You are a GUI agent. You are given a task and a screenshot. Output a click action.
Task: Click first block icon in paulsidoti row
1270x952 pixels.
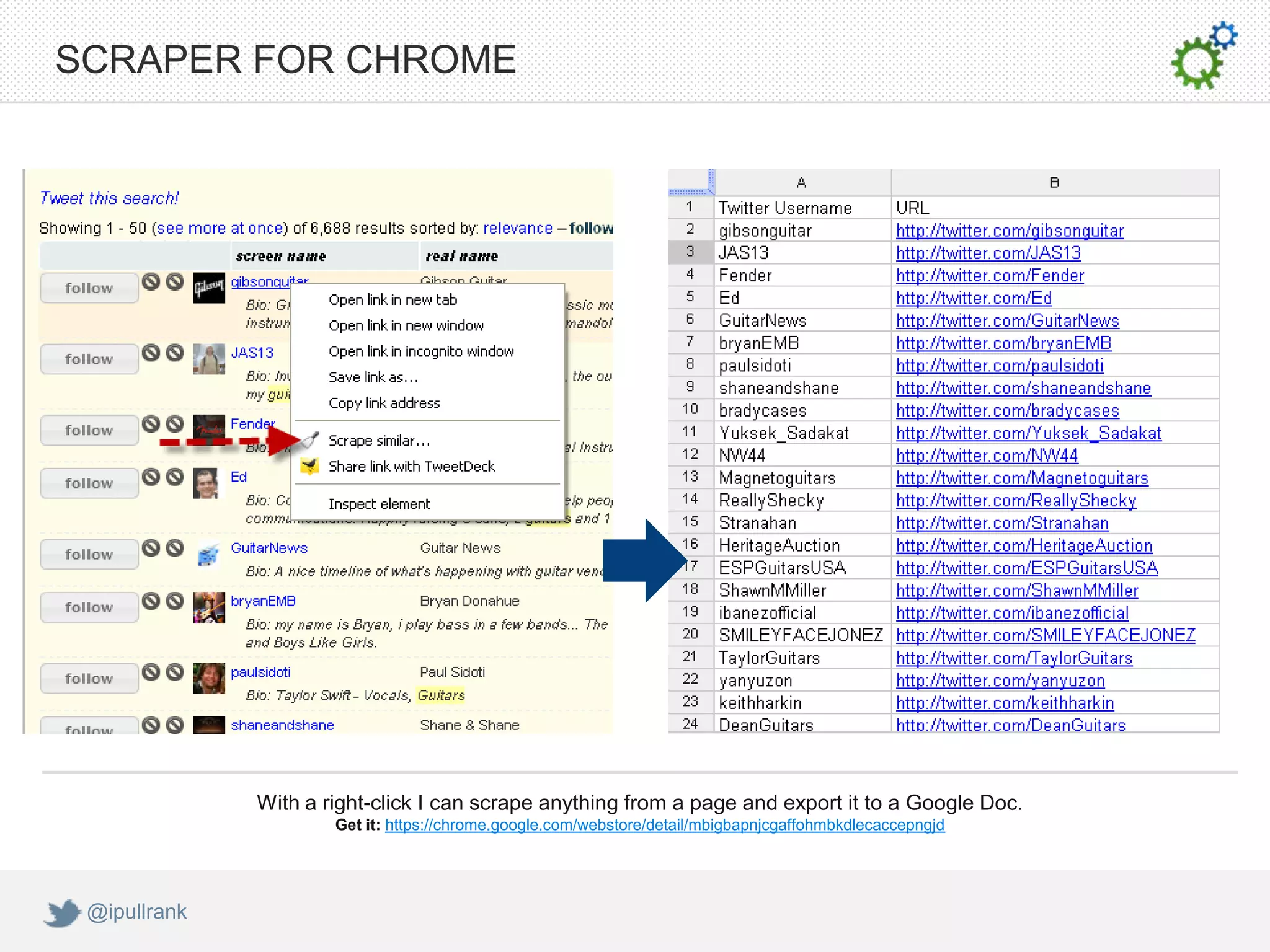click(x=151, y=672)
